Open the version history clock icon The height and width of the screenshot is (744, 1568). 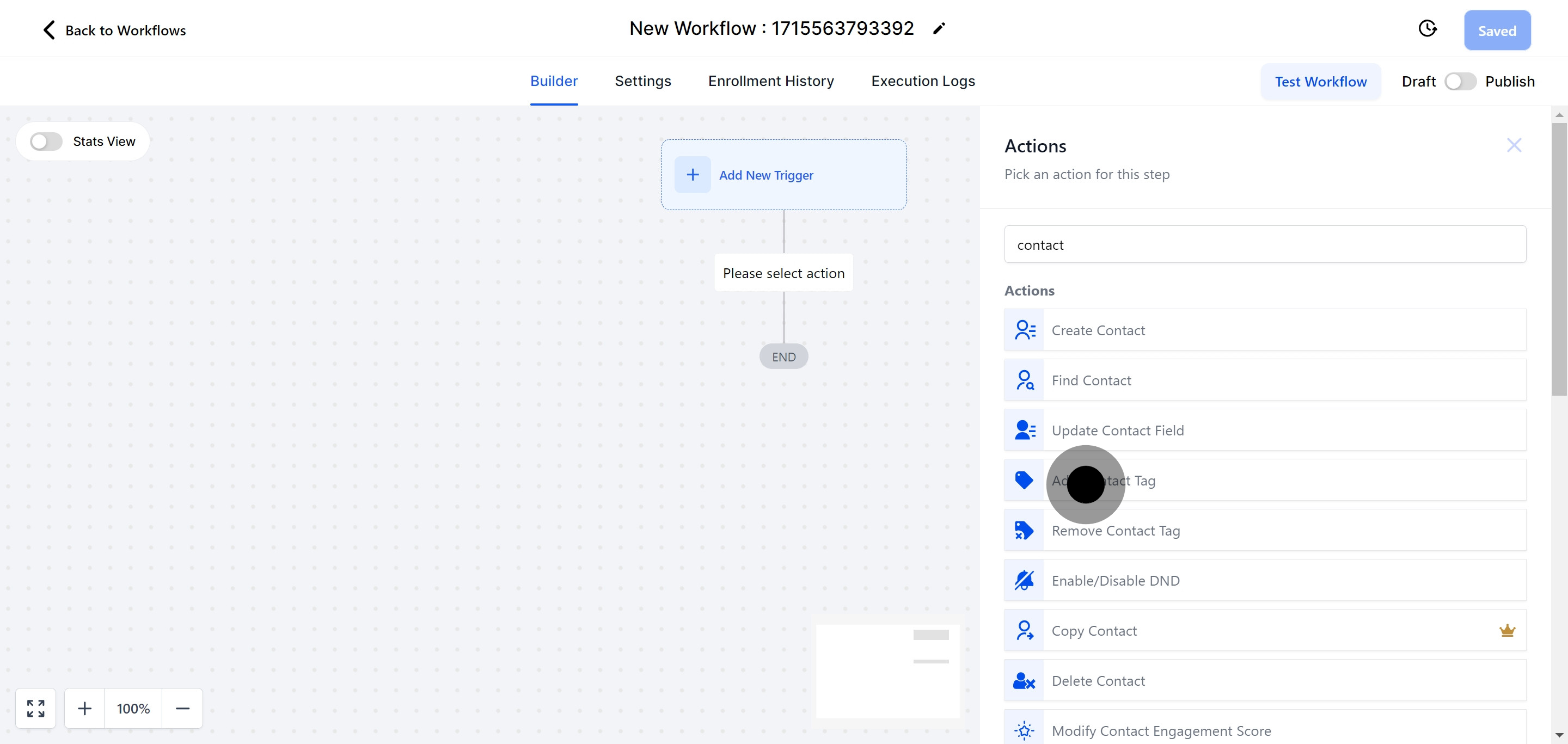pos(1427,29)
